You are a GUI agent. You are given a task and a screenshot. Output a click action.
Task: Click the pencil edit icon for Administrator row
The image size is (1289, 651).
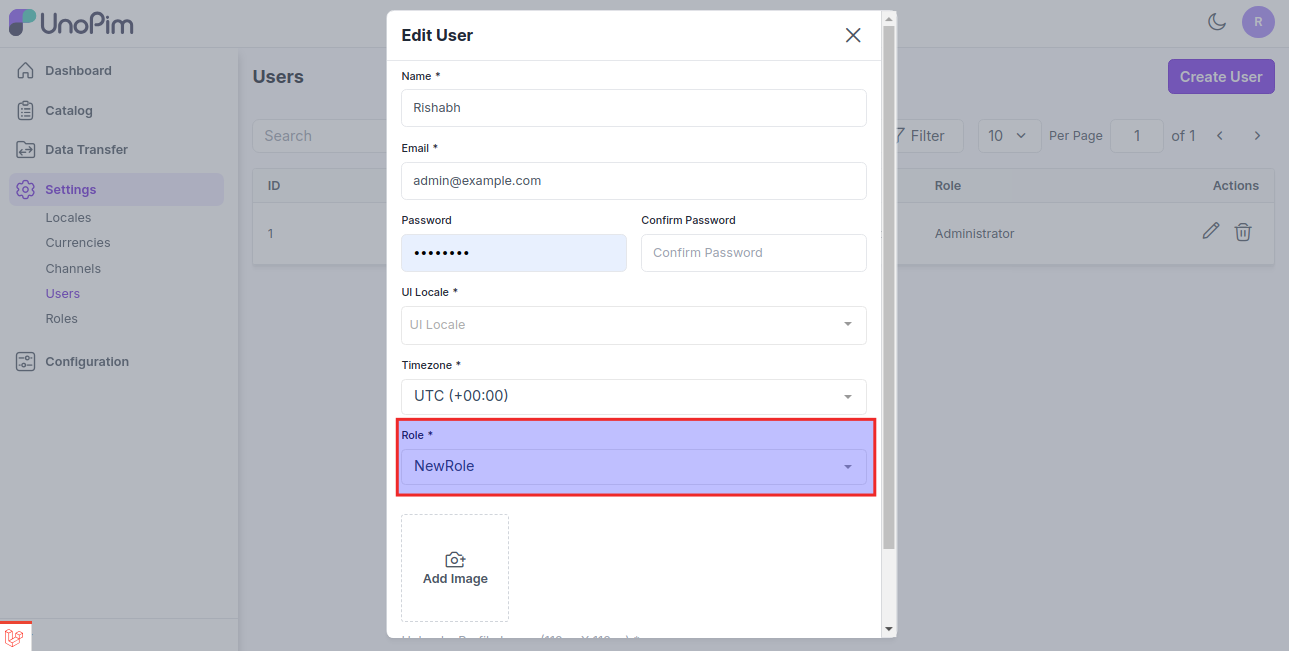click(x=1211, y=232)
